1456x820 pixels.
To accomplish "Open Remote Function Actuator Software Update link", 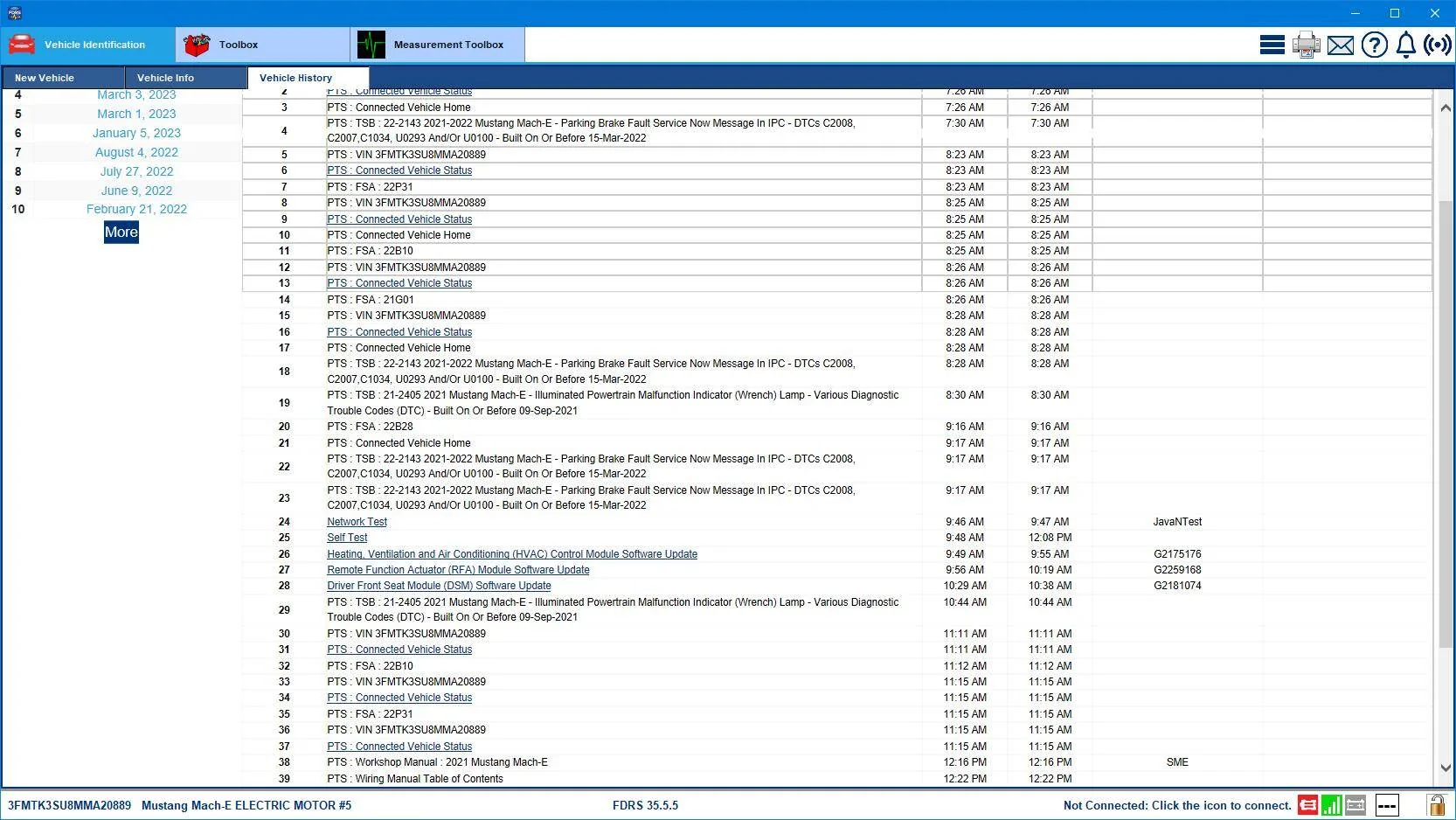I will pos(458,570).
